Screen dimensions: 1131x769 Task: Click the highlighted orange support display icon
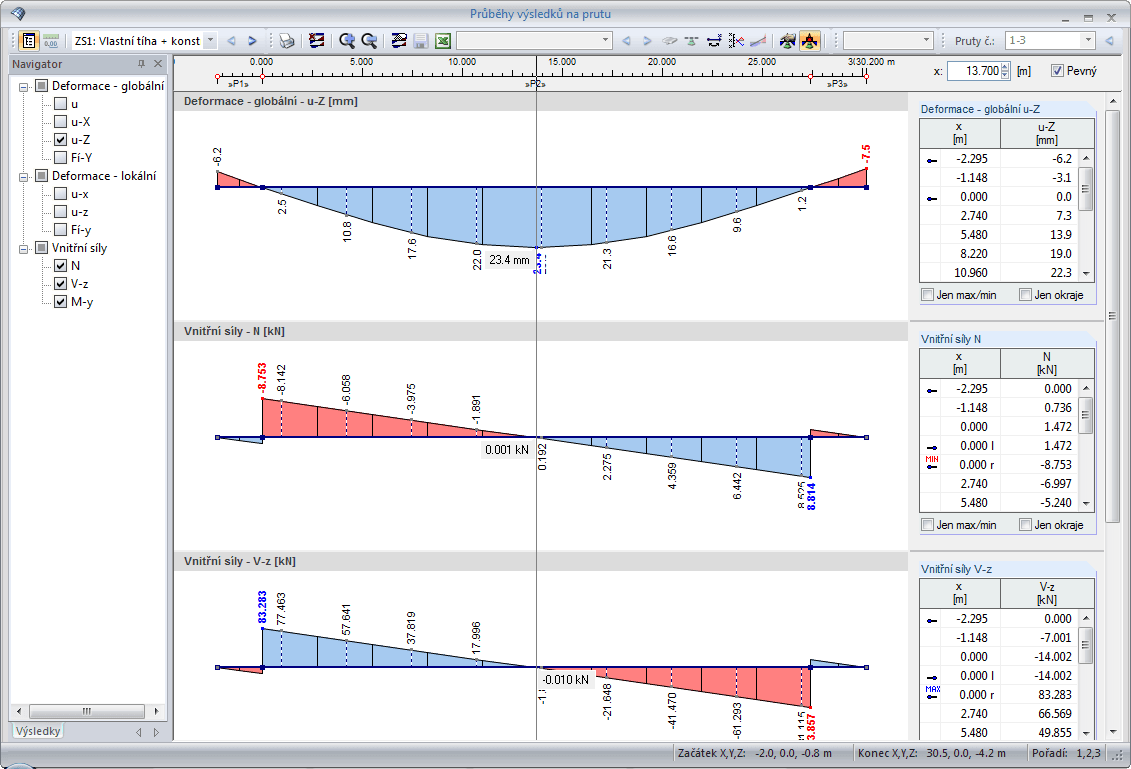click(x=810, y=41)
